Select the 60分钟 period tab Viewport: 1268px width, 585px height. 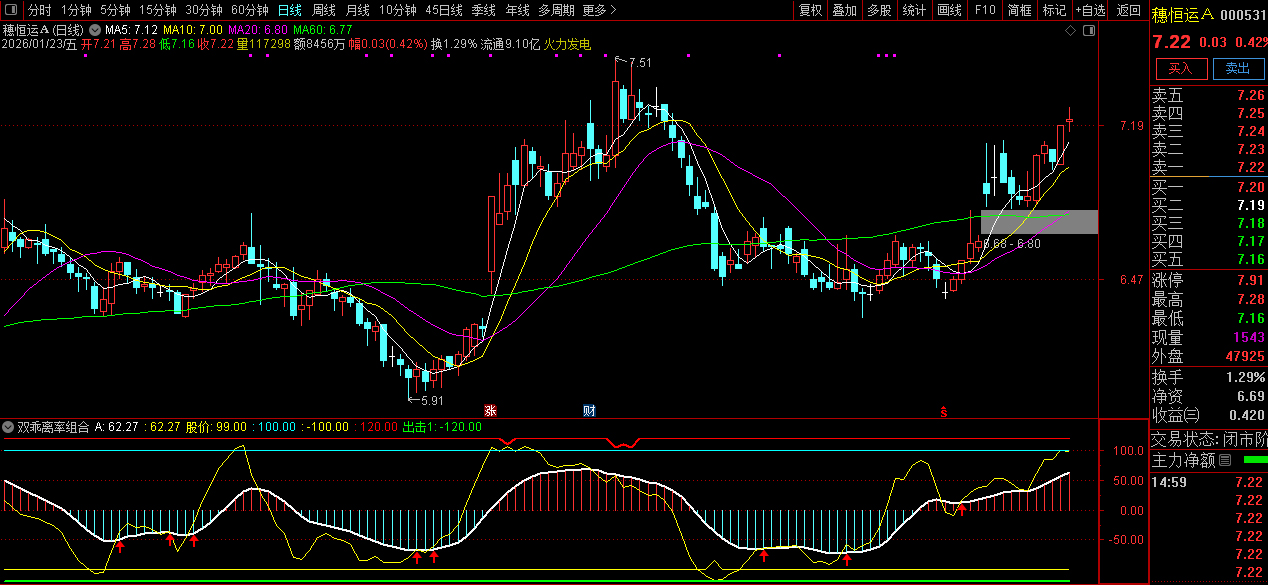click(x=249, y=10)
